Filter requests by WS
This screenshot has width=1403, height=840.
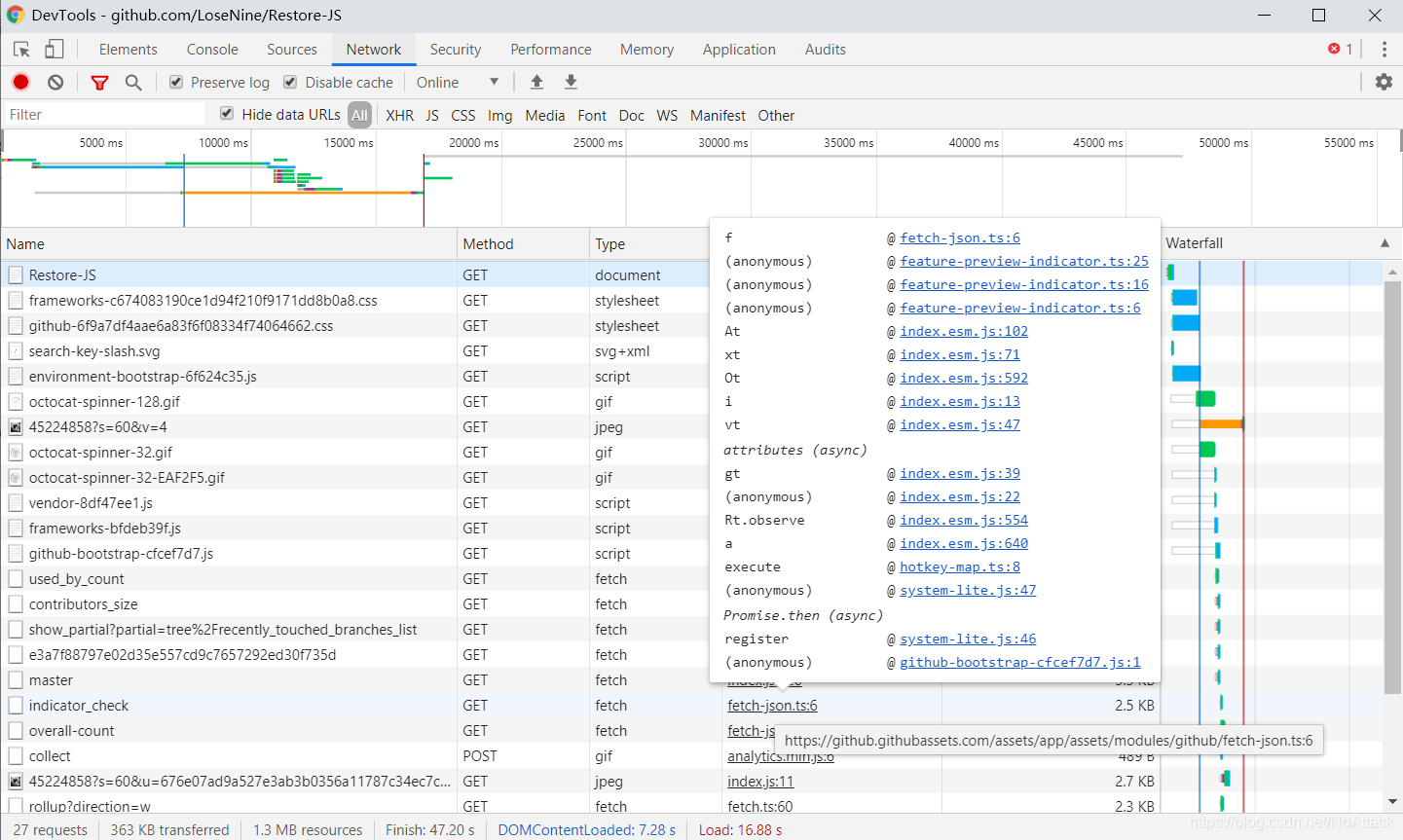[x=667, y=115]
